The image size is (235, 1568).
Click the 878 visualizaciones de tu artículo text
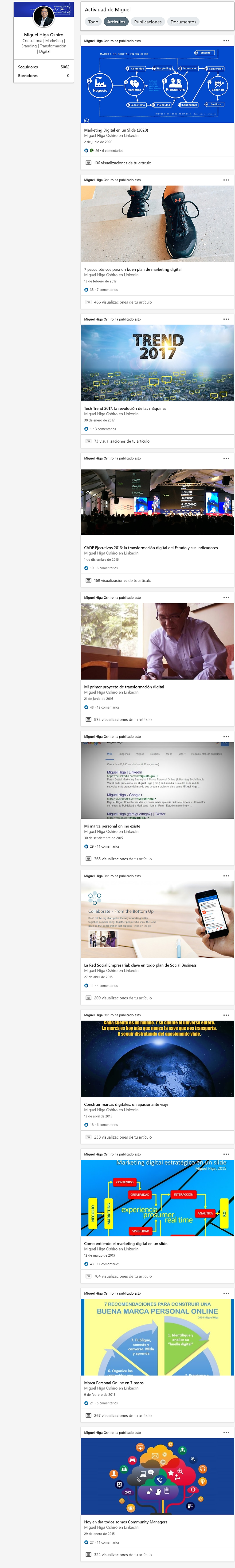click(x=123, y=719)
